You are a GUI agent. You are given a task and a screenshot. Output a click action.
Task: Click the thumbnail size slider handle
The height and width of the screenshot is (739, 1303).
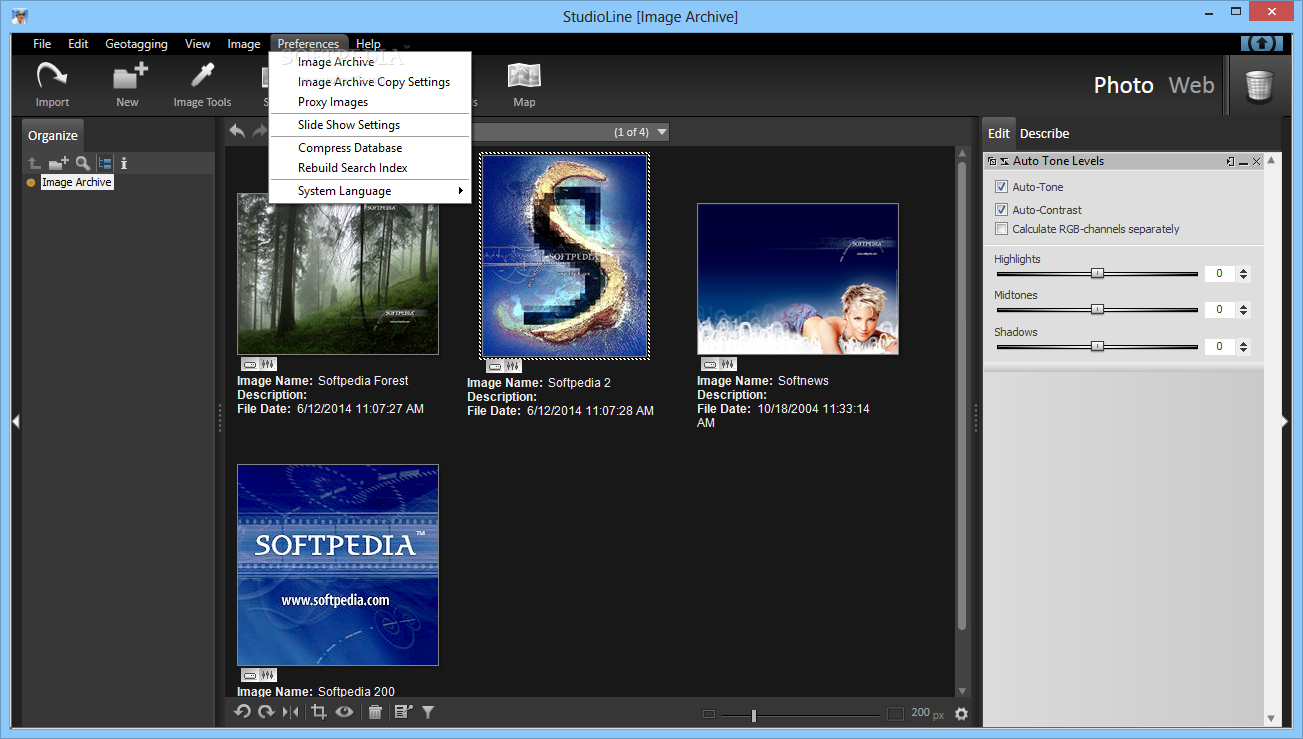click(x=753, y=714)
